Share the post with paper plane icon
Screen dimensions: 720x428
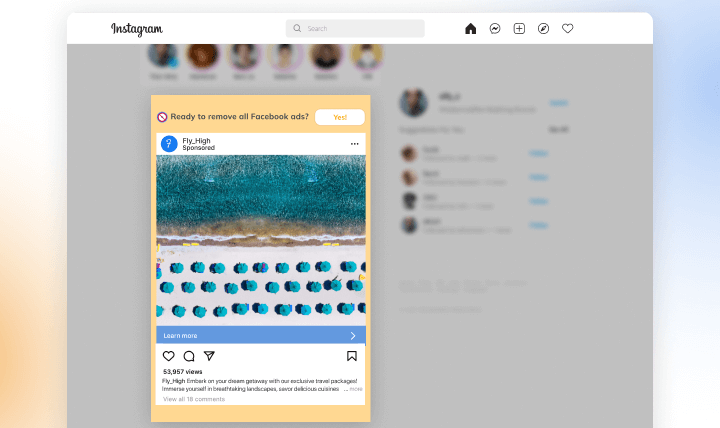[x=209, y=356]
